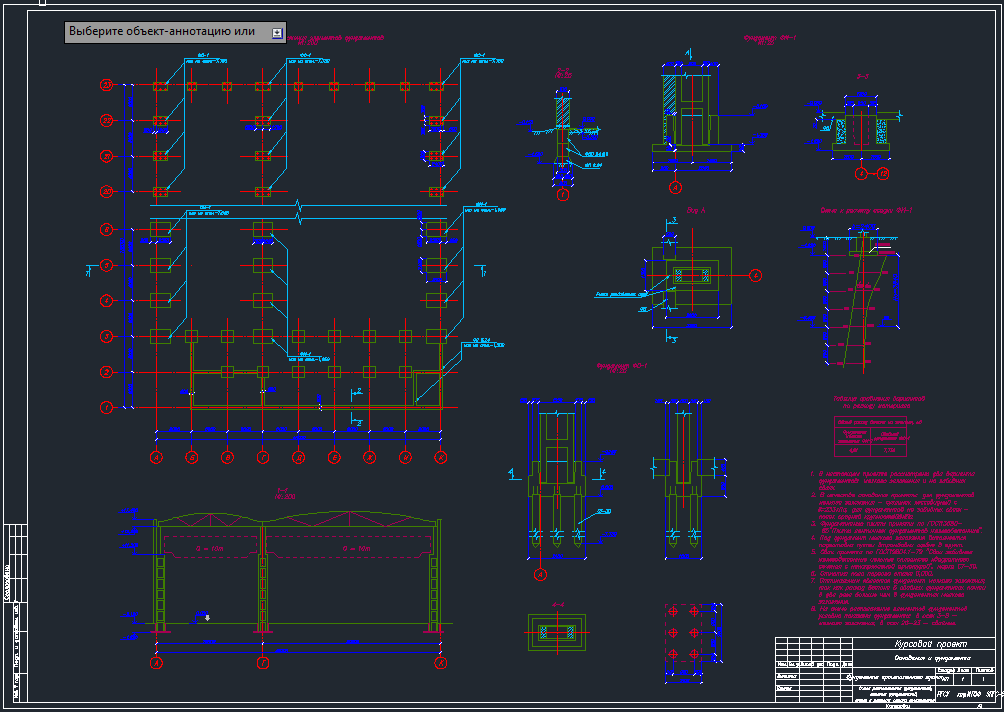1004x712 pixels.
Task: Select axis bubble 20 on the foundation plan
Action: [106, 191]
